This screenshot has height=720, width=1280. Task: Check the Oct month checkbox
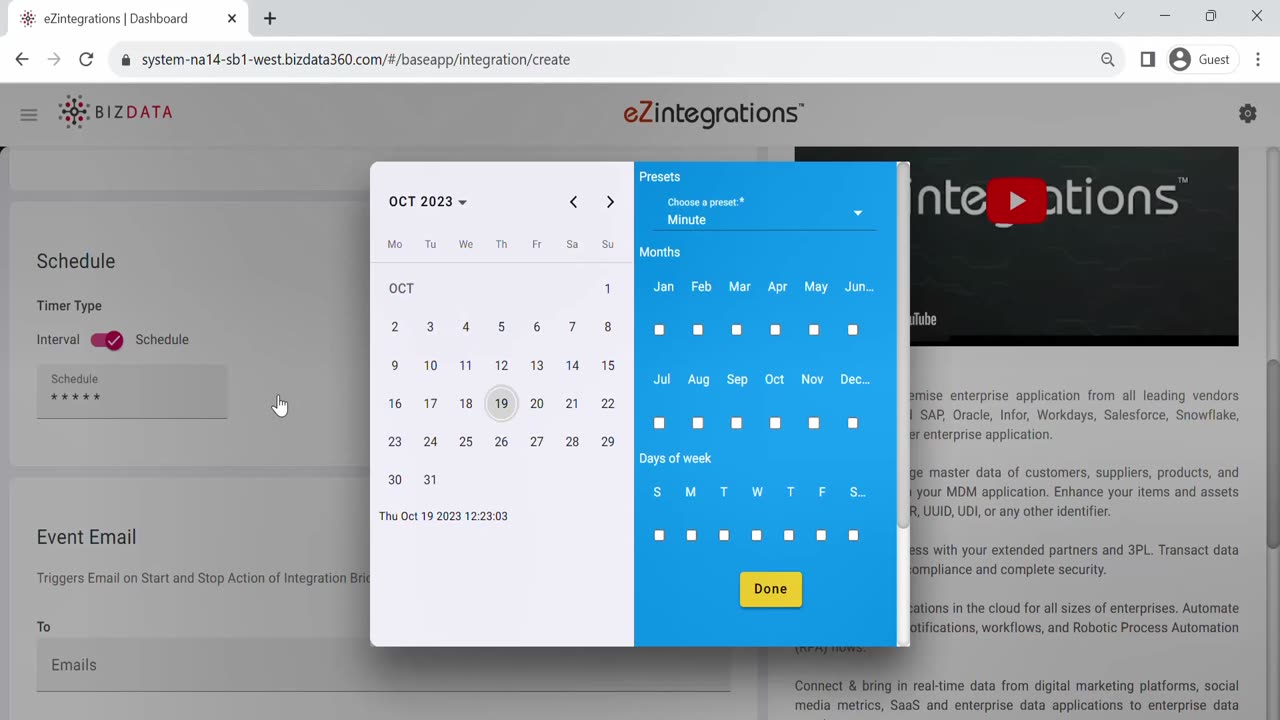pos(775,423)
